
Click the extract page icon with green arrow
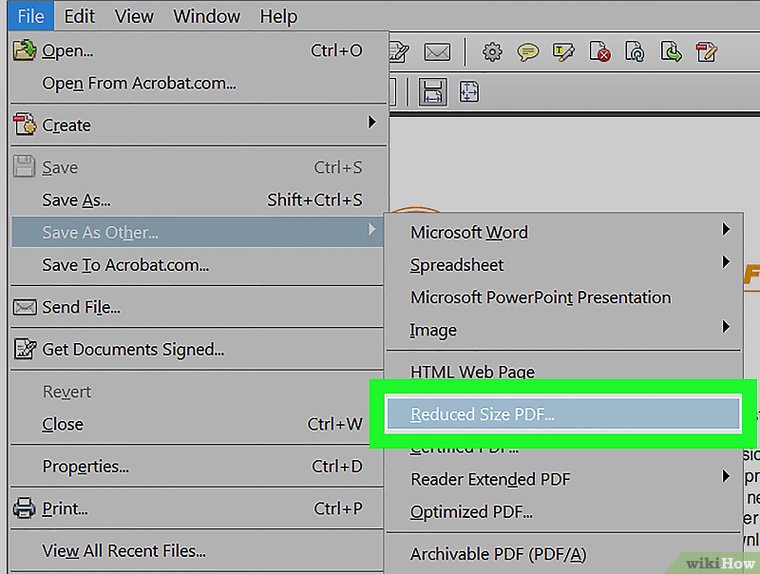coord(671,52)
